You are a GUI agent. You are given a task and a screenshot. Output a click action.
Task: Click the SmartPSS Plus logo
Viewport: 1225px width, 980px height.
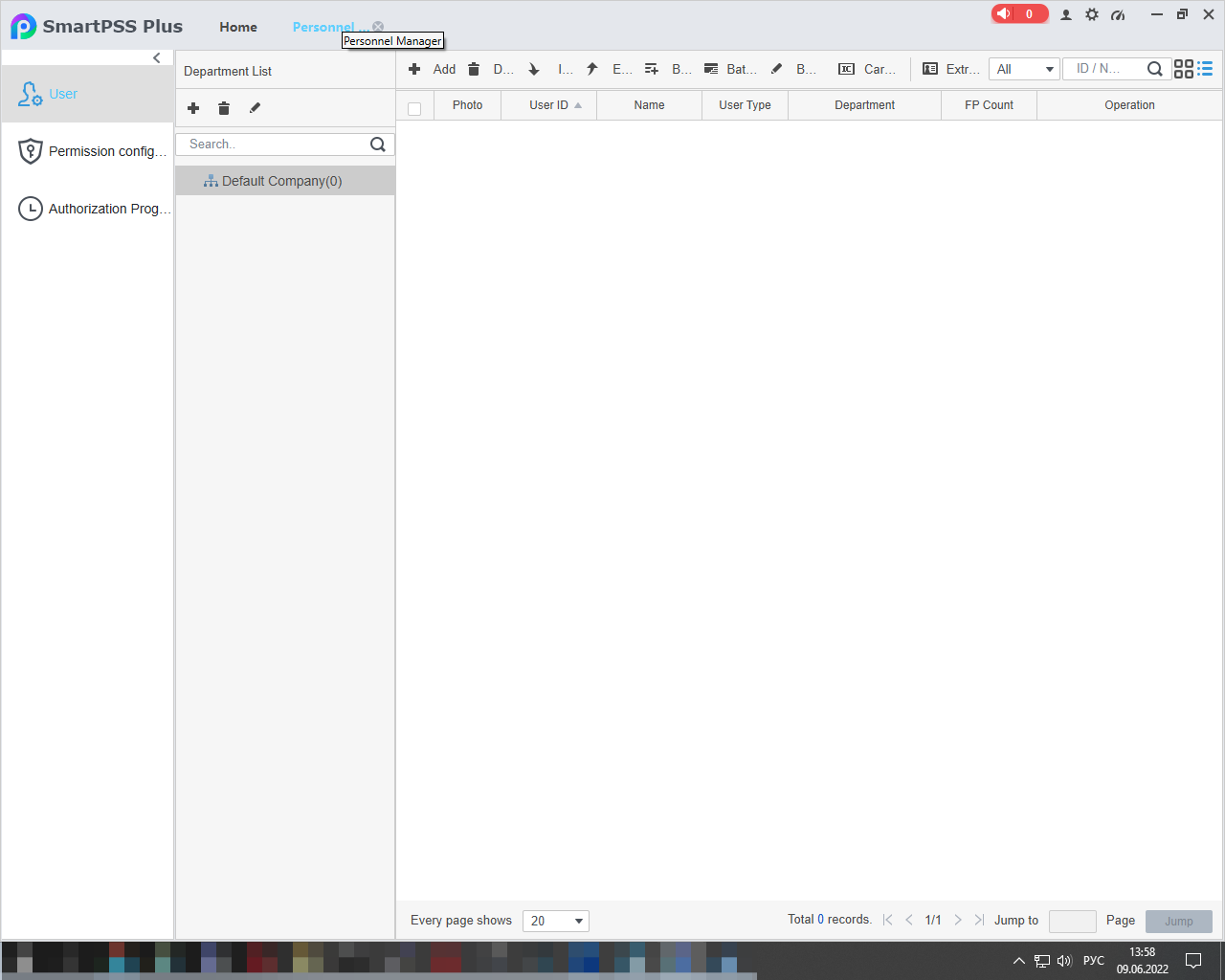[x=24, y=26]
